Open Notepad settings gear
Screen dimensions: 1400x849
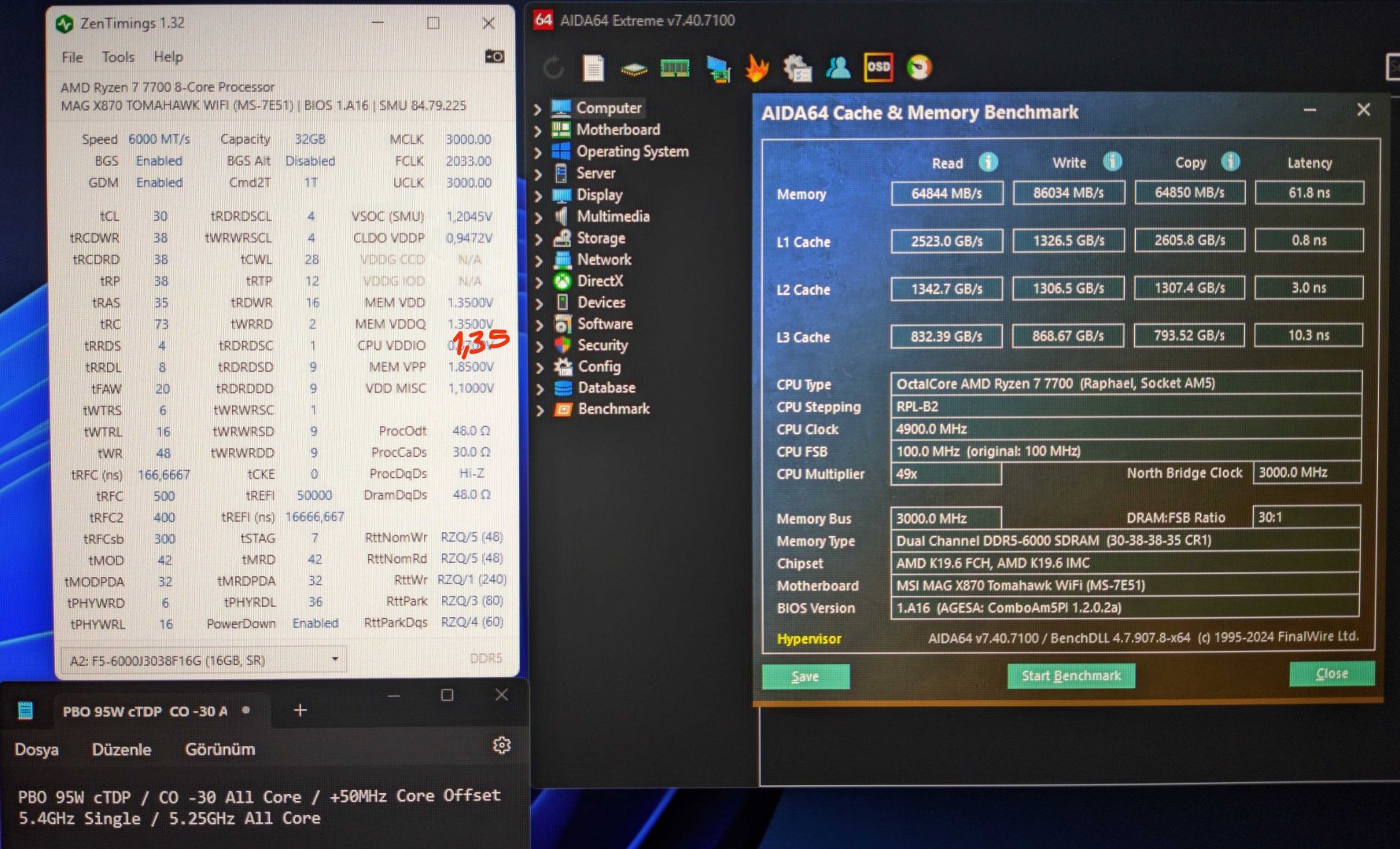click(x=502, y=745)
